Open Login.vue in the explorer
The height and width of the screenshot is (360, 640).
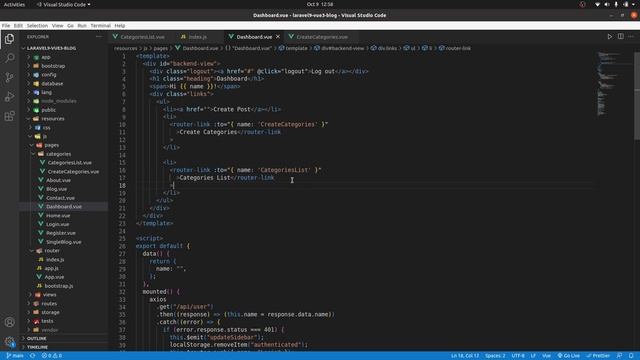point(57,224)
